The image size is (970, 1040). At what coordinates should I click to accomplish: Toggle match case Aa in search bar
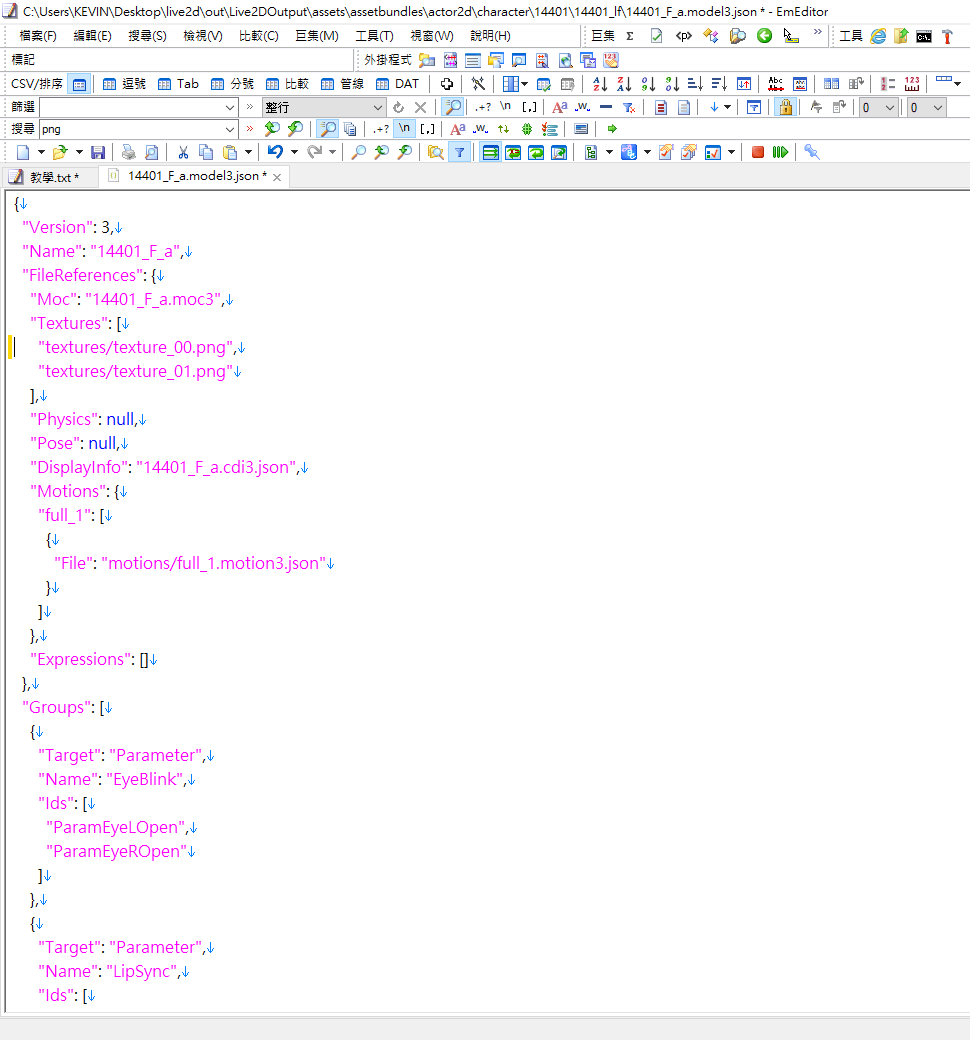(457, 129)
